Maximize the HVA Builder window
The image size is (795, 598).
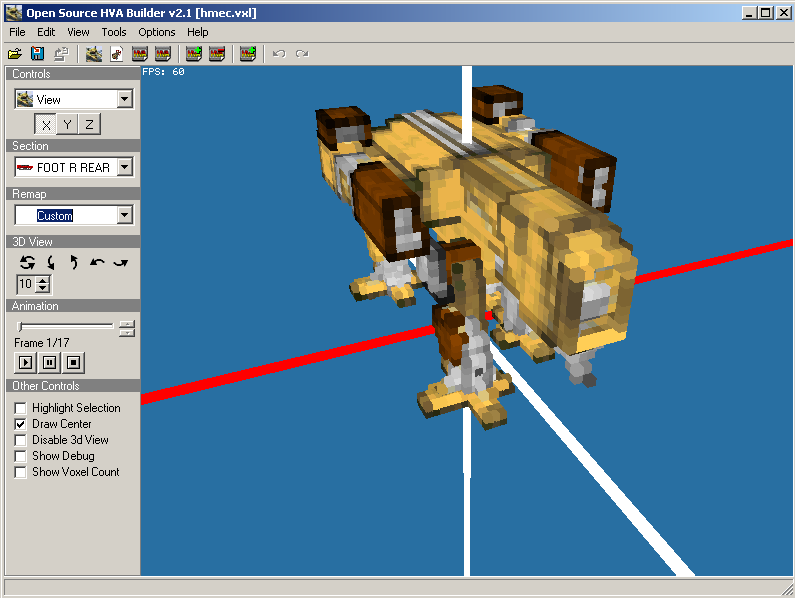click(766, 13)
